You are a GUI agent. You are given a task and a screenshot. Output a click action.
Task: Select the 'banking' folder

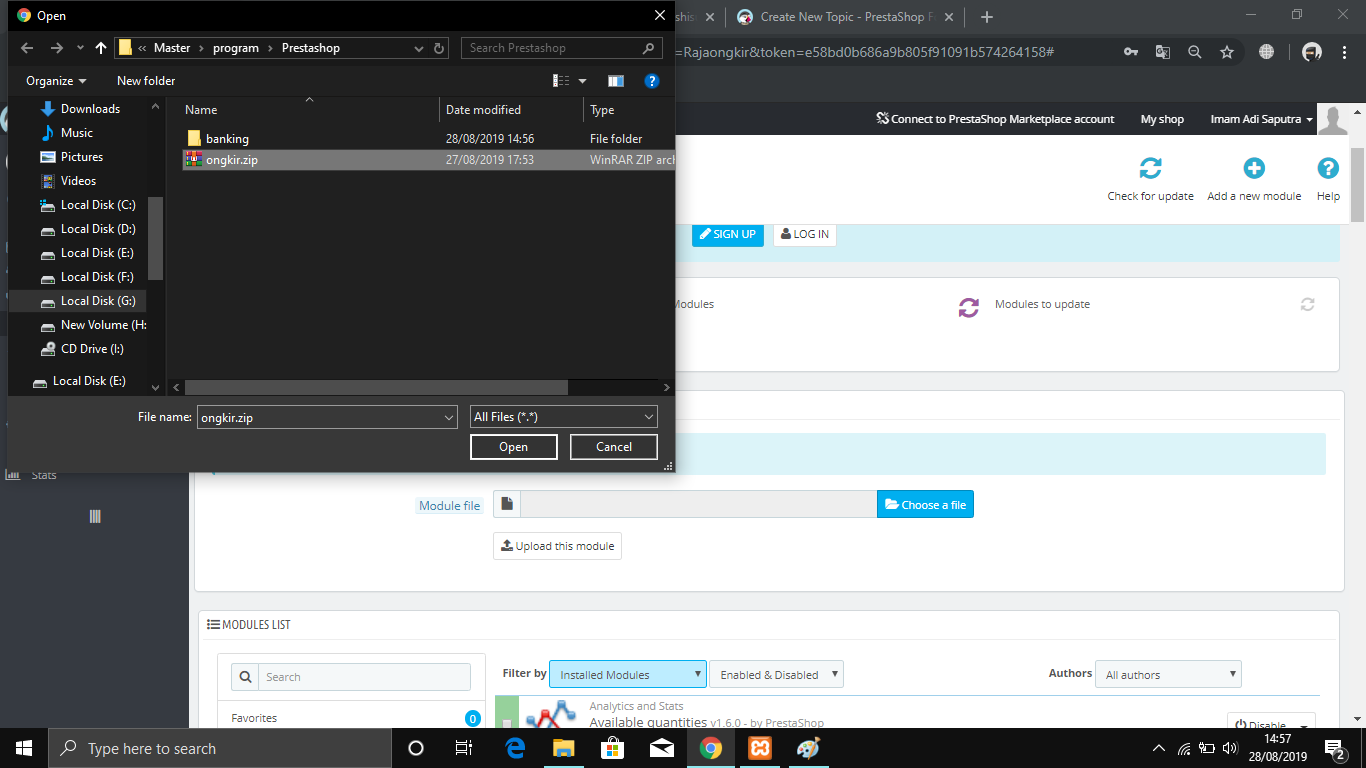pos(227,139)
